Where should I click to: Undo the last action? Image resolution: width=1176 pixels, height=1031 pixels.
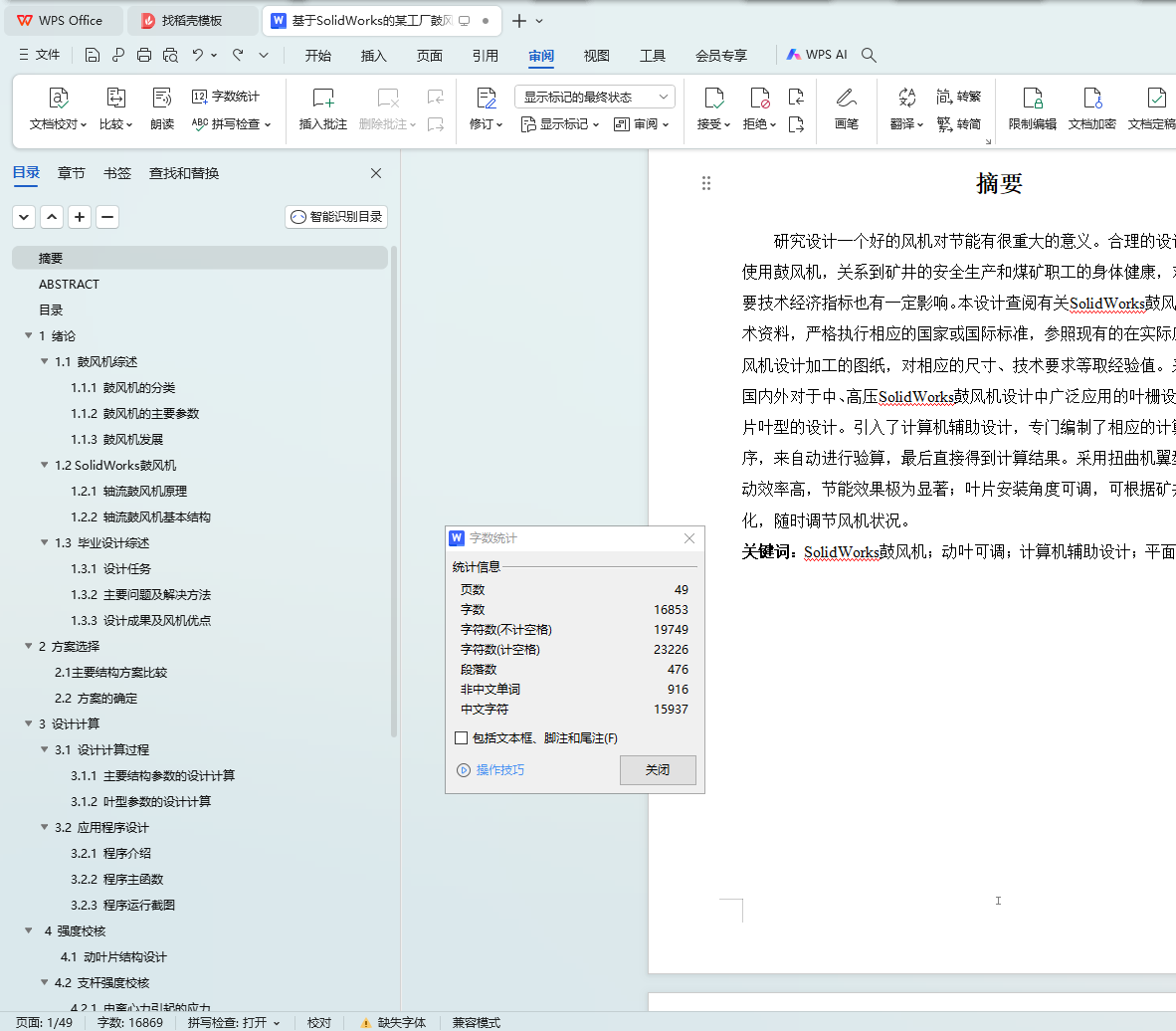point(197,55)
